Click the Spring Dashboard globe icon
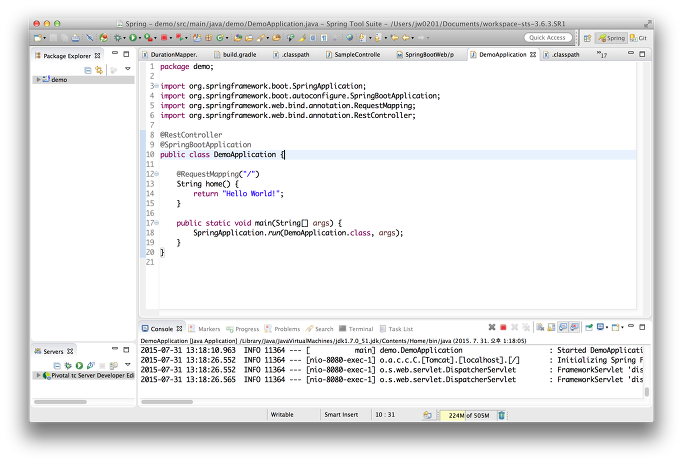 tap(349, 38)
